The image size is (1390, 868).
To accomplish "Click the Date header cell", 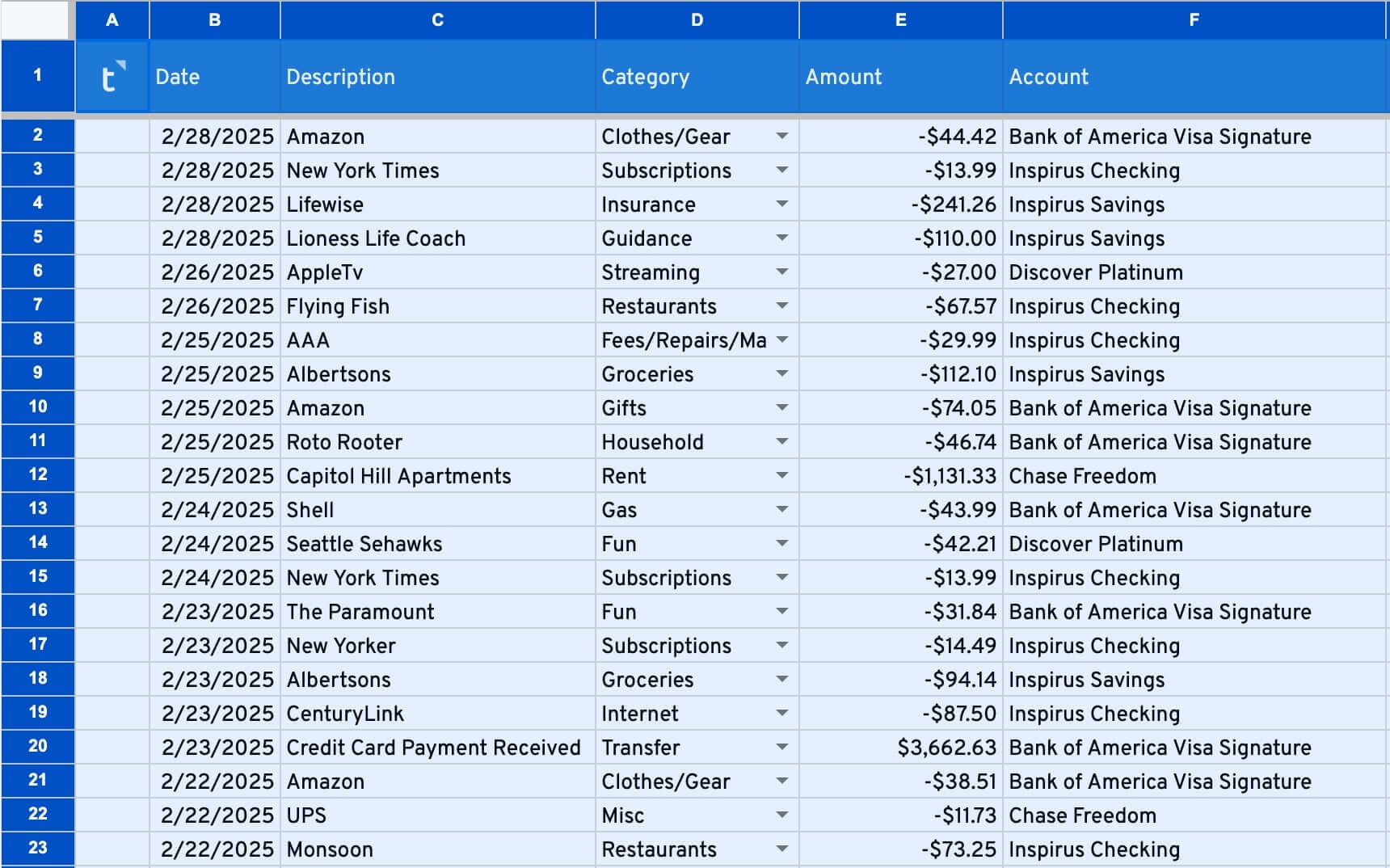I will click(x=215, y=77).
